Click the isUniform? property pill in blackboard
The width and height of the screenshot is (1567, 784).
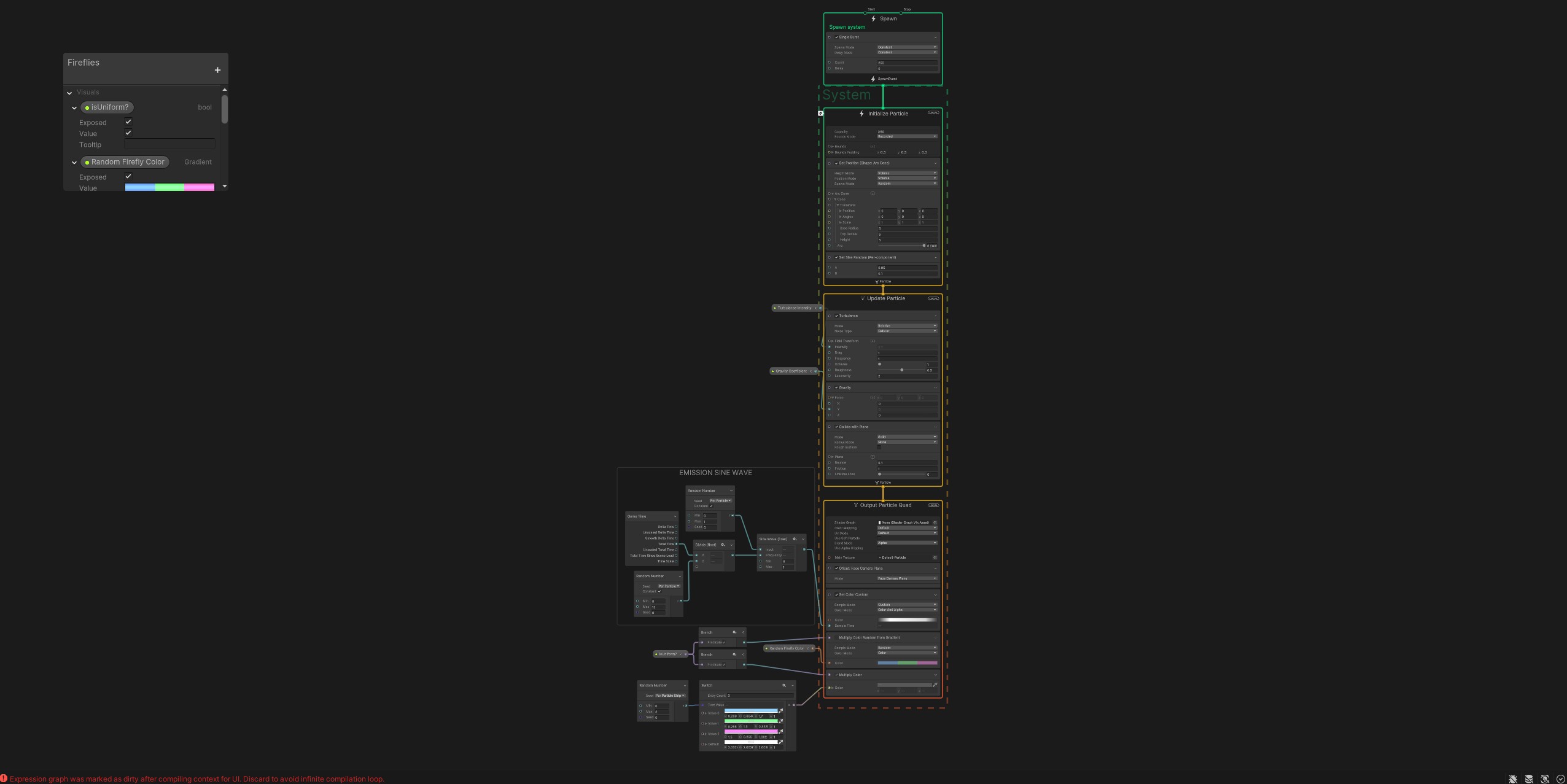pyautogui.click(x=107, y=107)
